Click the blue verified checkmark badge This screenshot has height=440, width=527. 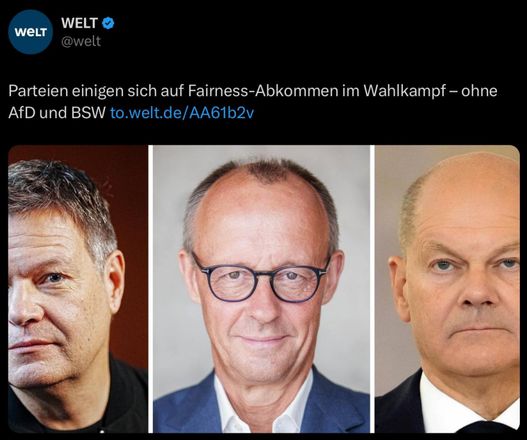(108, 23)
